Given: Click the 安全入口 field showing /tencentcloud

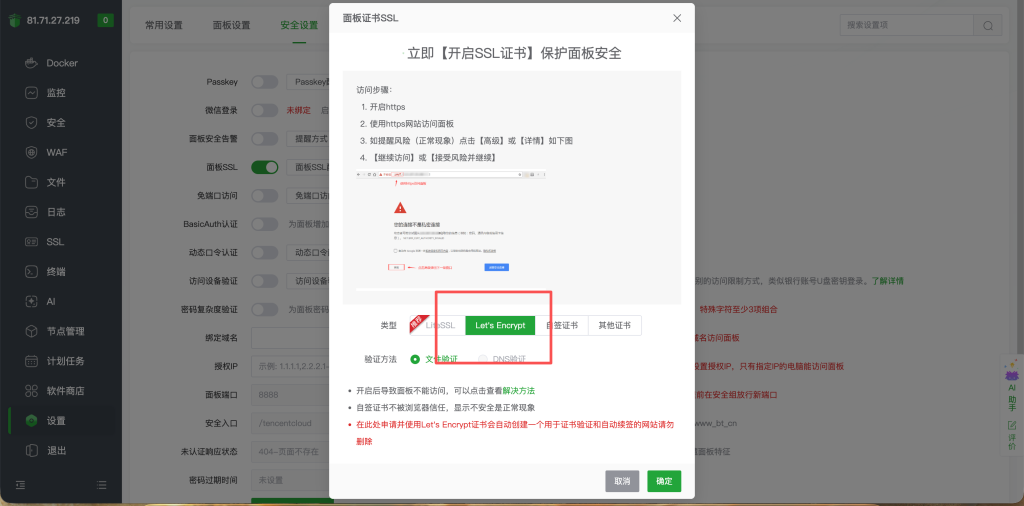Looking at the screenshot, I should coord(291,423).
